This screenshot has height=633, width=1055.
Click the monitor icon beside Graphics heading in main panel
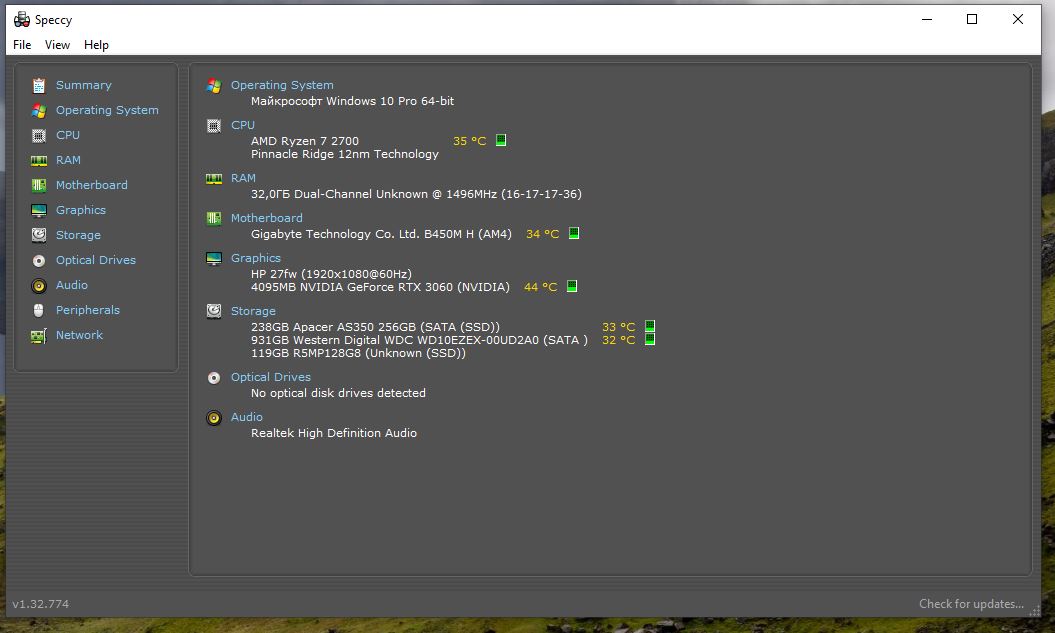[x=214, y=259]
